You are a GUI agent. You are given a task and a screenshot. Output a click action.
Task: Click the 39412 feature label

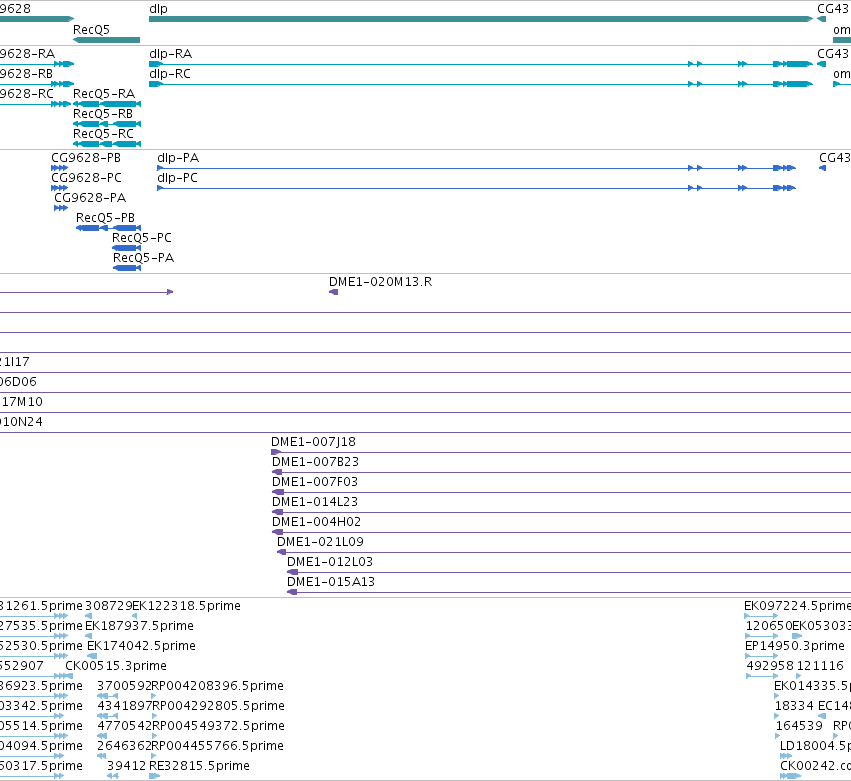pos(126,766)
